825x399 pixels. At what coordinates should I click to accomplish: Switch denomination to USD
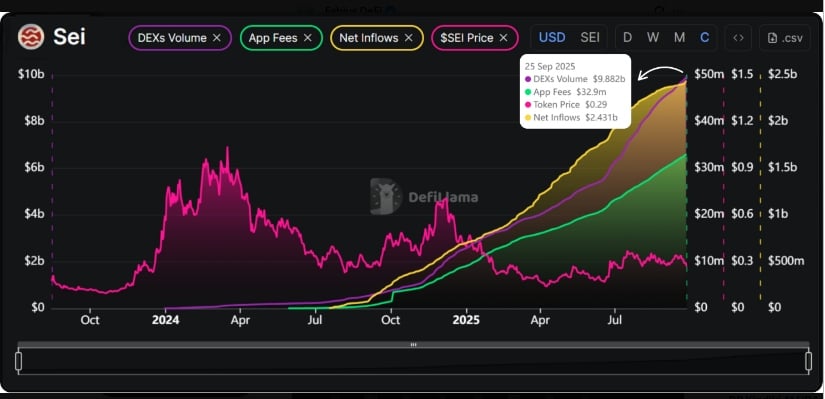552,38
